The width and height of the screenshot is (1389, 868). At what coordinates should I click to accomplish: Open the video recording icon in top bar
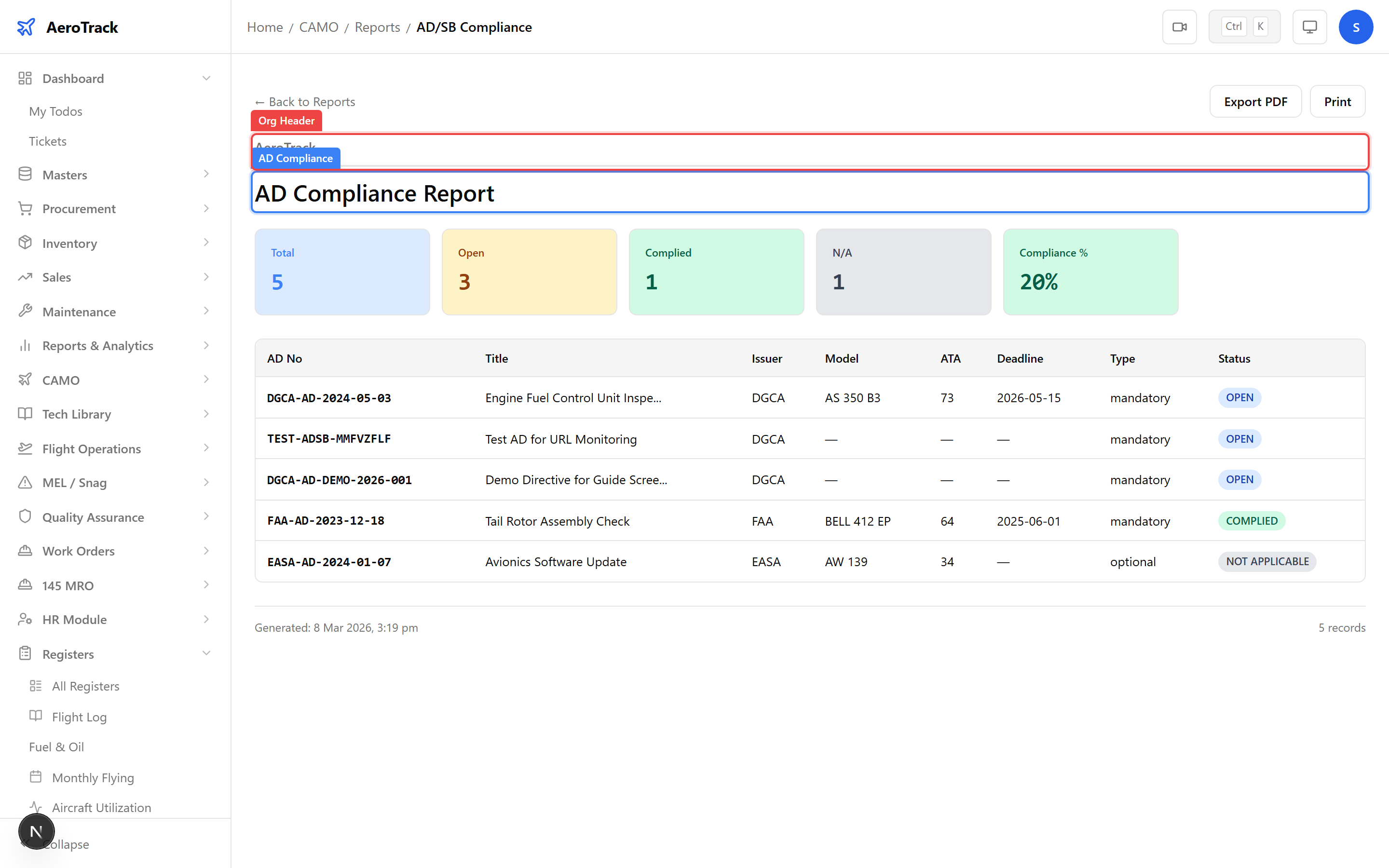[1180, 27]
